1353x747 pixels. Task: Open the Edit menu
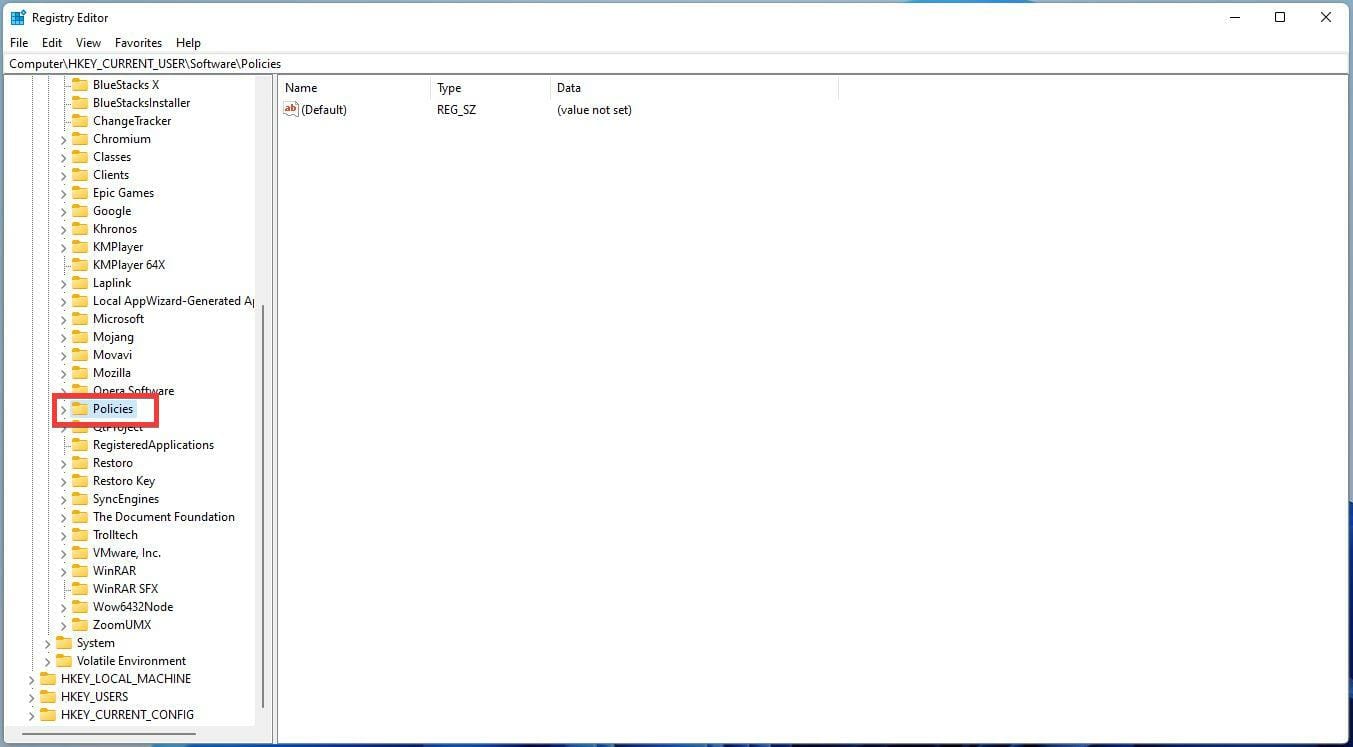(51, 42)
